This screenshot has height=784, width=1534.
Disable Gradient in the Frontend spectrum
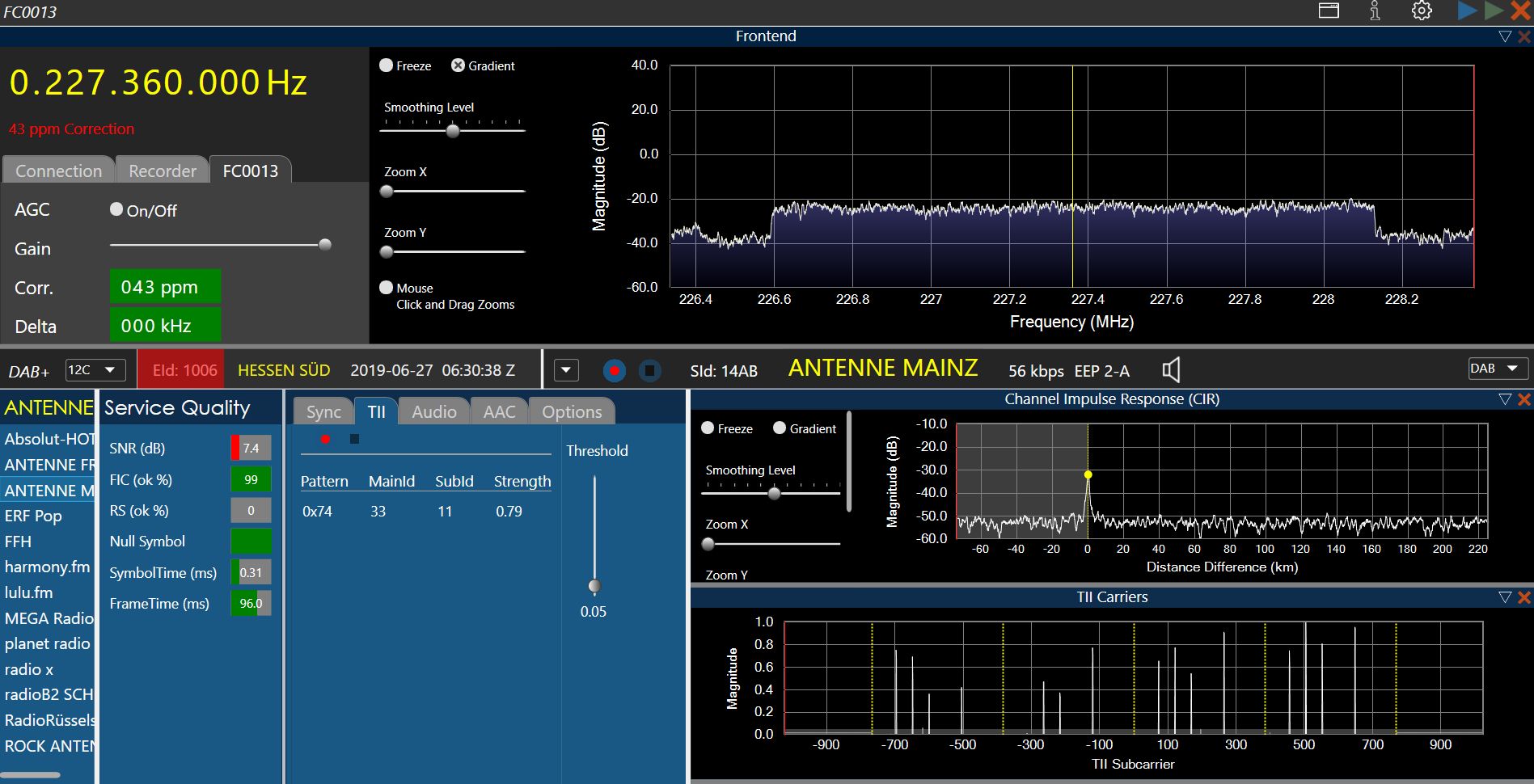tap(458, 65)
